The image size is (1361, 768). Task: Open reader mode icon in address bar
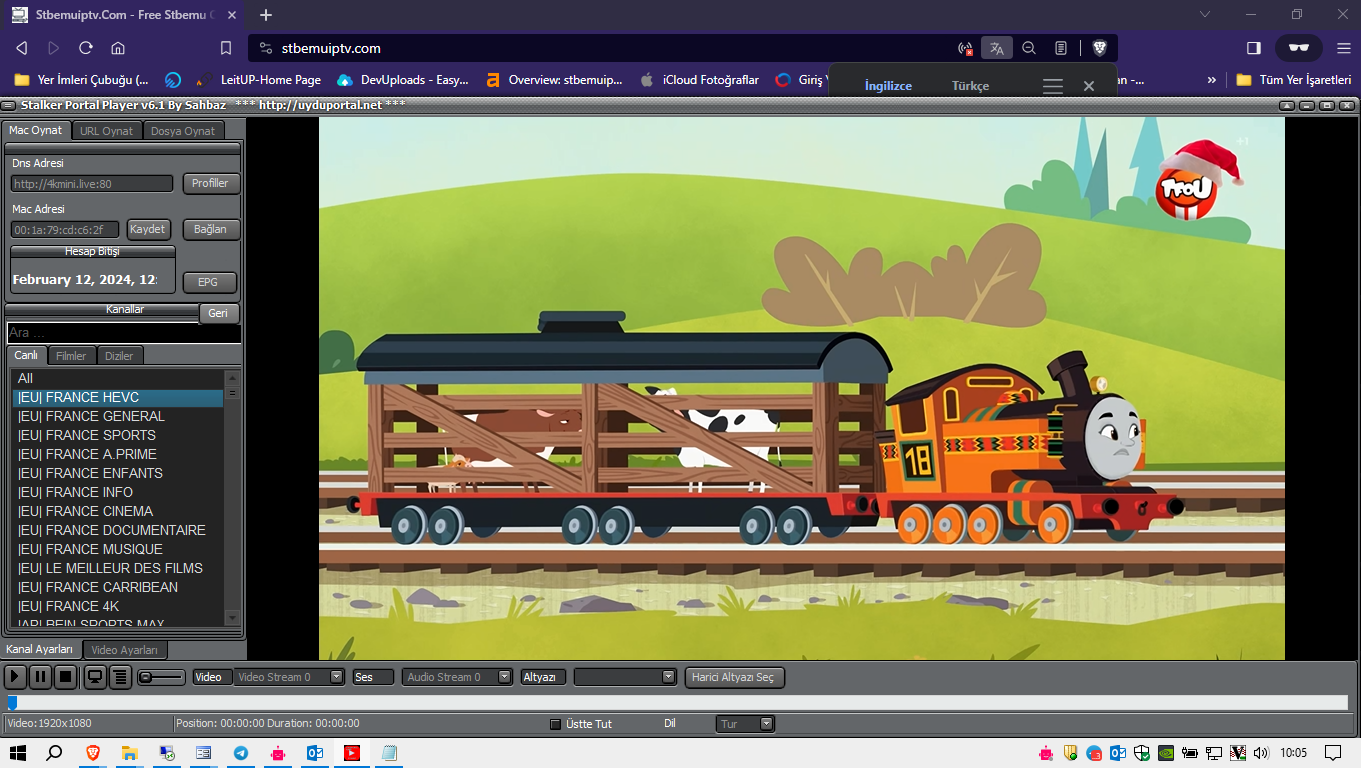1061,48
